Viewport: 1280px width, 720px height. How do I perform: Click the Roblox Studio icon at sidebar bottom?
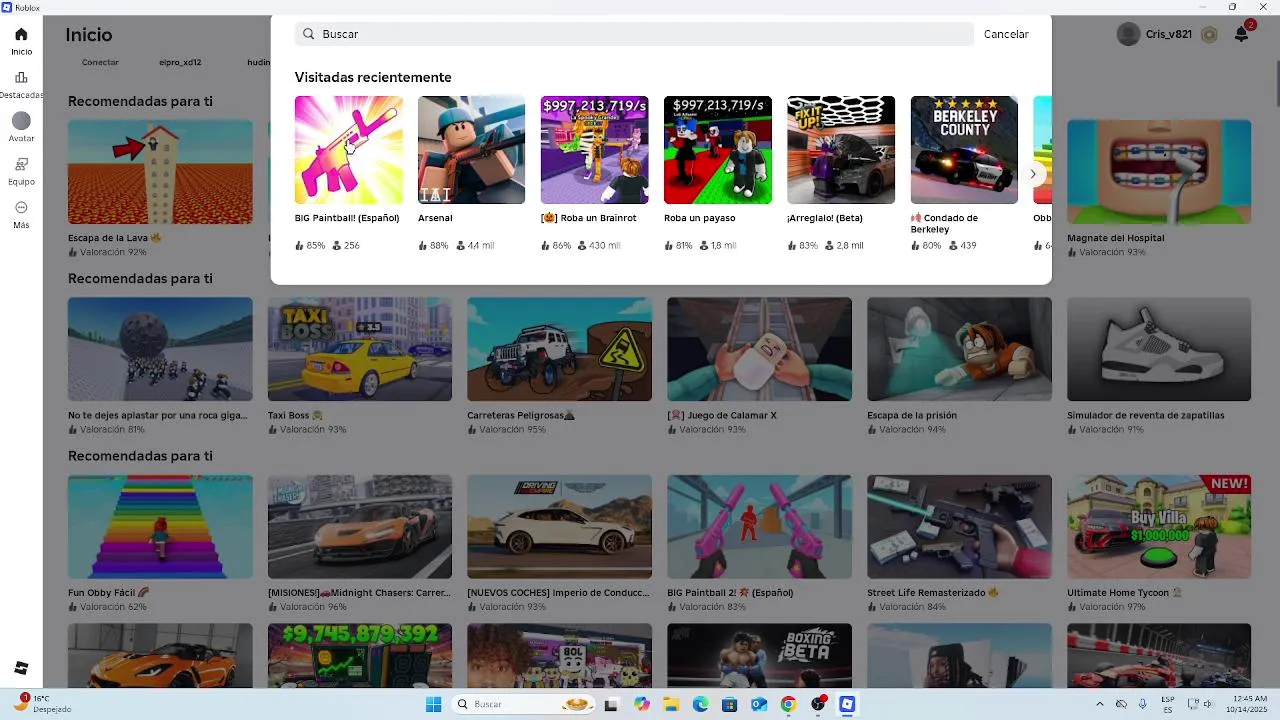21,668
